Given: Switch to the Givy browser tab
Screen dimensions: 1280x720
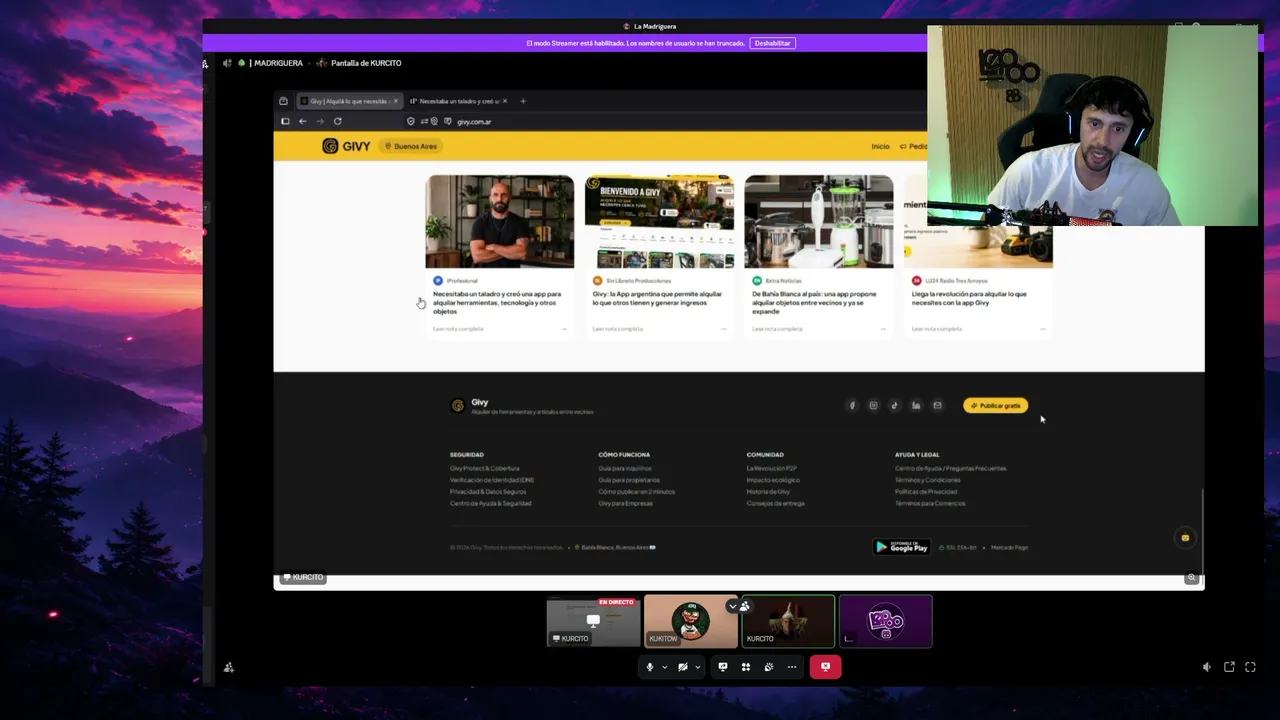Looking at the screenshot, I should (348, 101).
